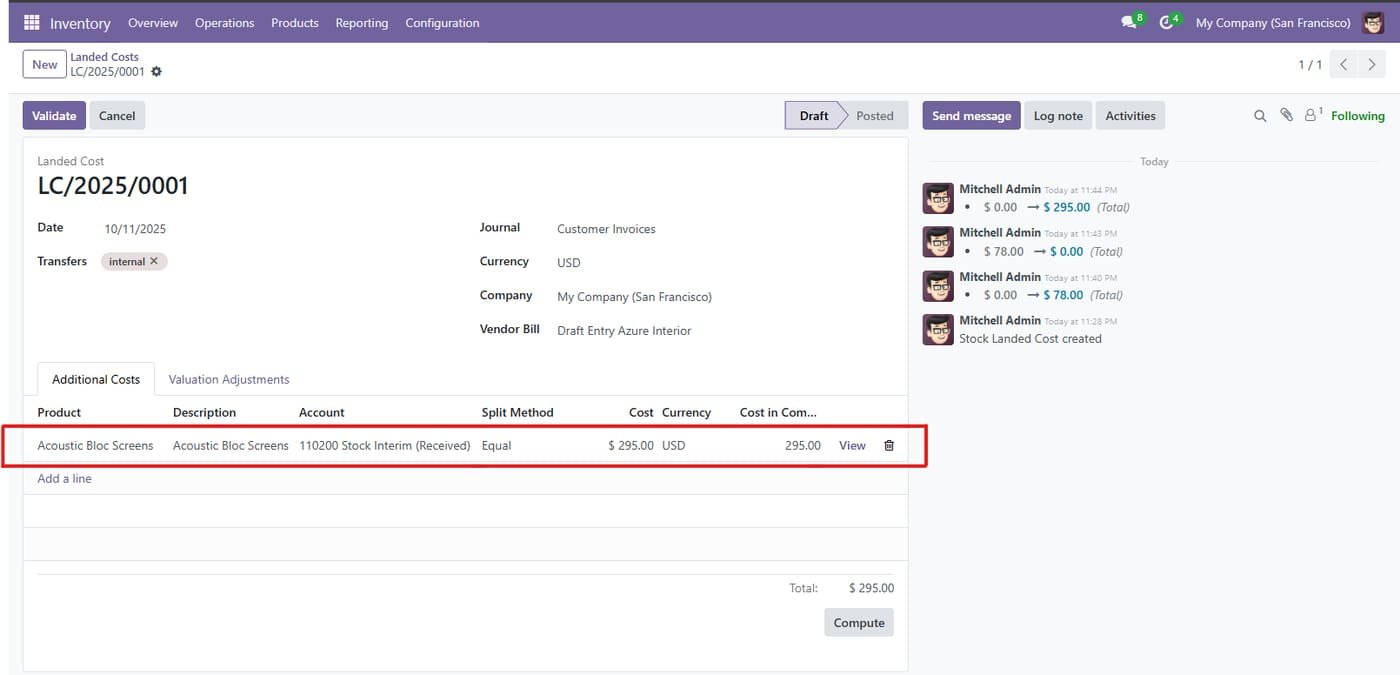Open the Landed Costs breadcrumb link

click(x=104, y=57)
